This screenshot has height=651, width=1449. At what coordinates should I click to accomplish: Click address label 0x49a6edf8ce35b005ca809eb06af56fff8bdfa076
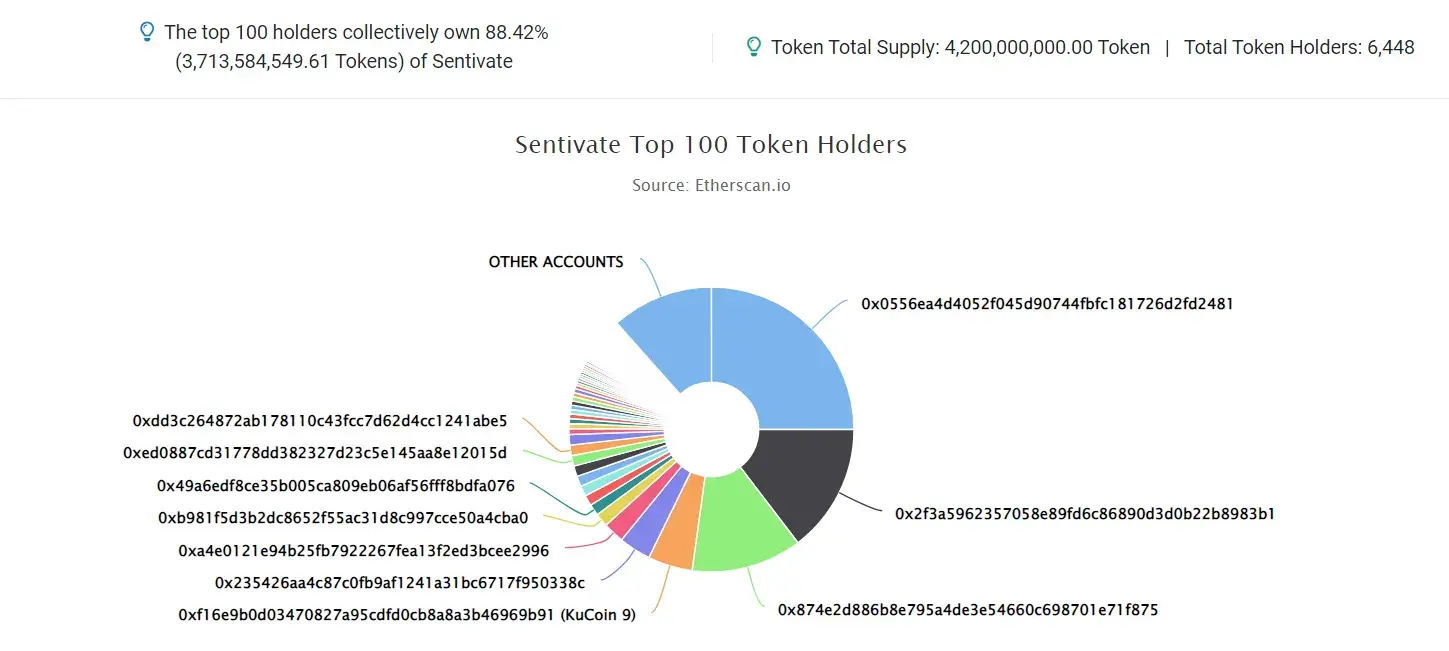pos(335,486)
